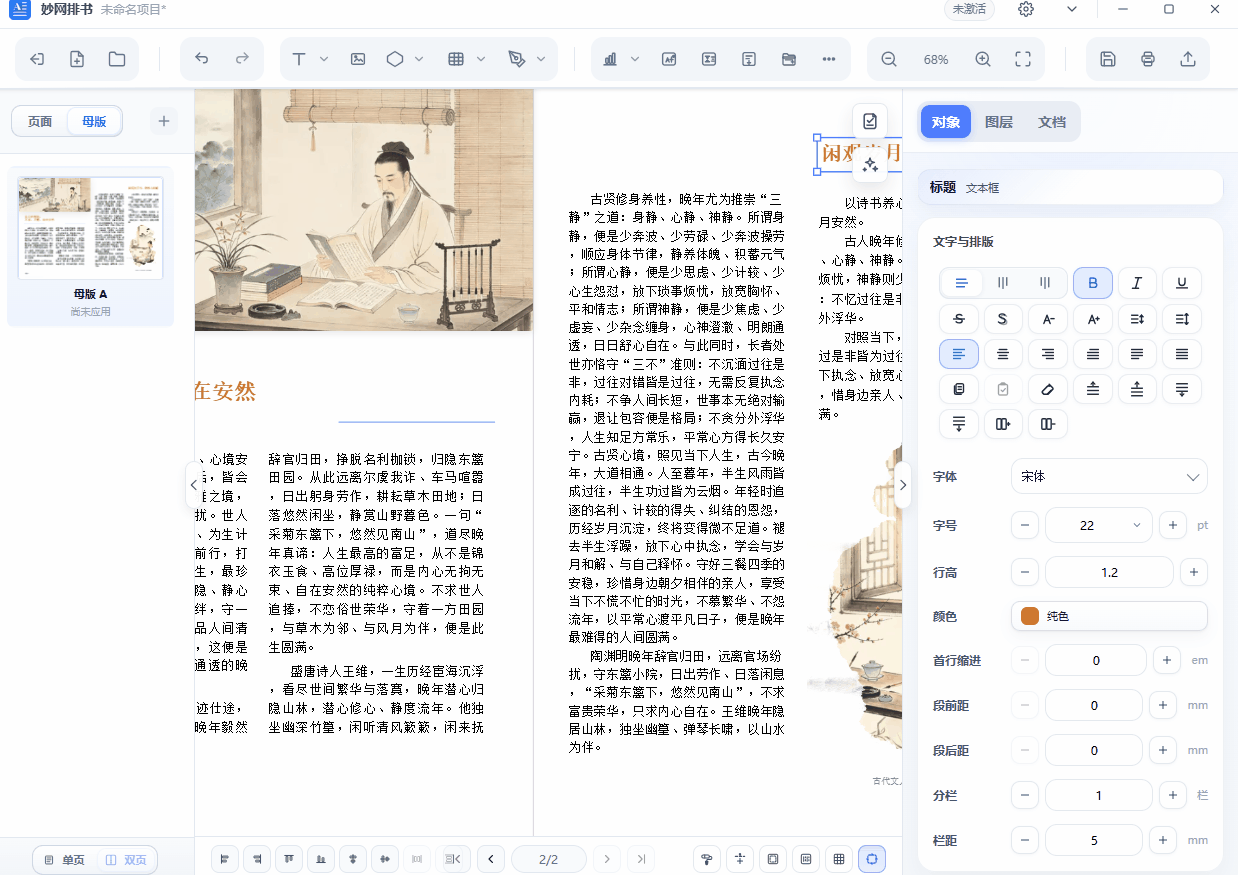Toggle grid display in bottom bar
The width and height of the screenshot is (1238, 875).
[839, 859]
